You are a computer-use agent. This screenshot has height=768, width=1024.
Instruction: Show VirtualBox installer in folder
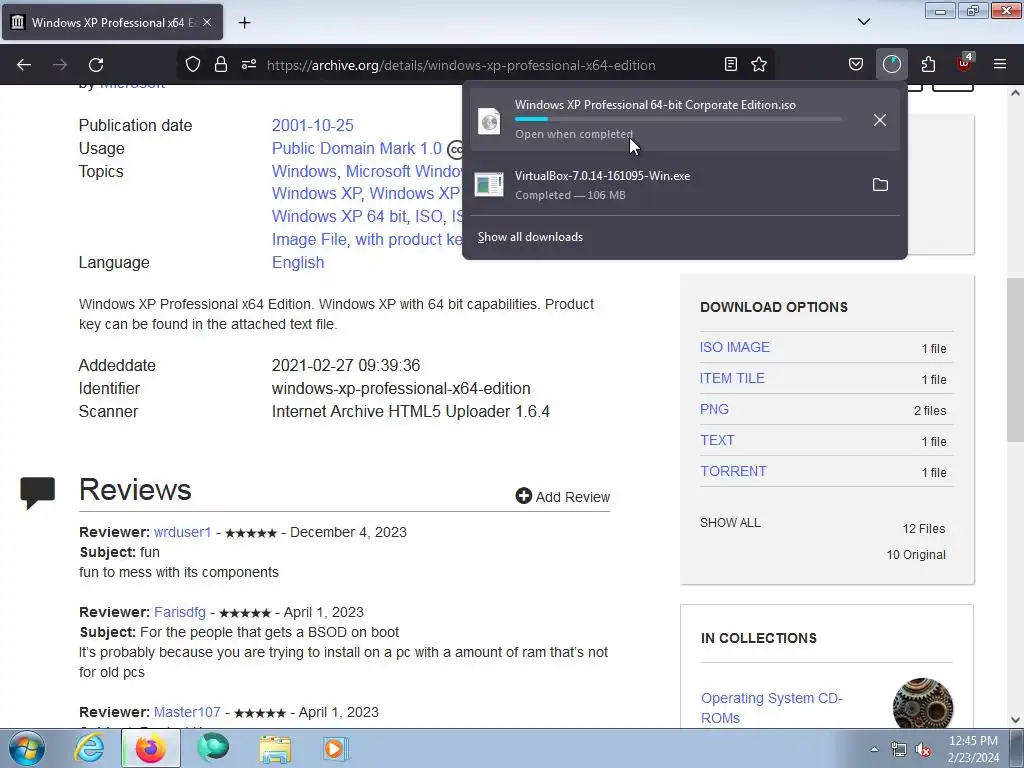coord(880,185)
